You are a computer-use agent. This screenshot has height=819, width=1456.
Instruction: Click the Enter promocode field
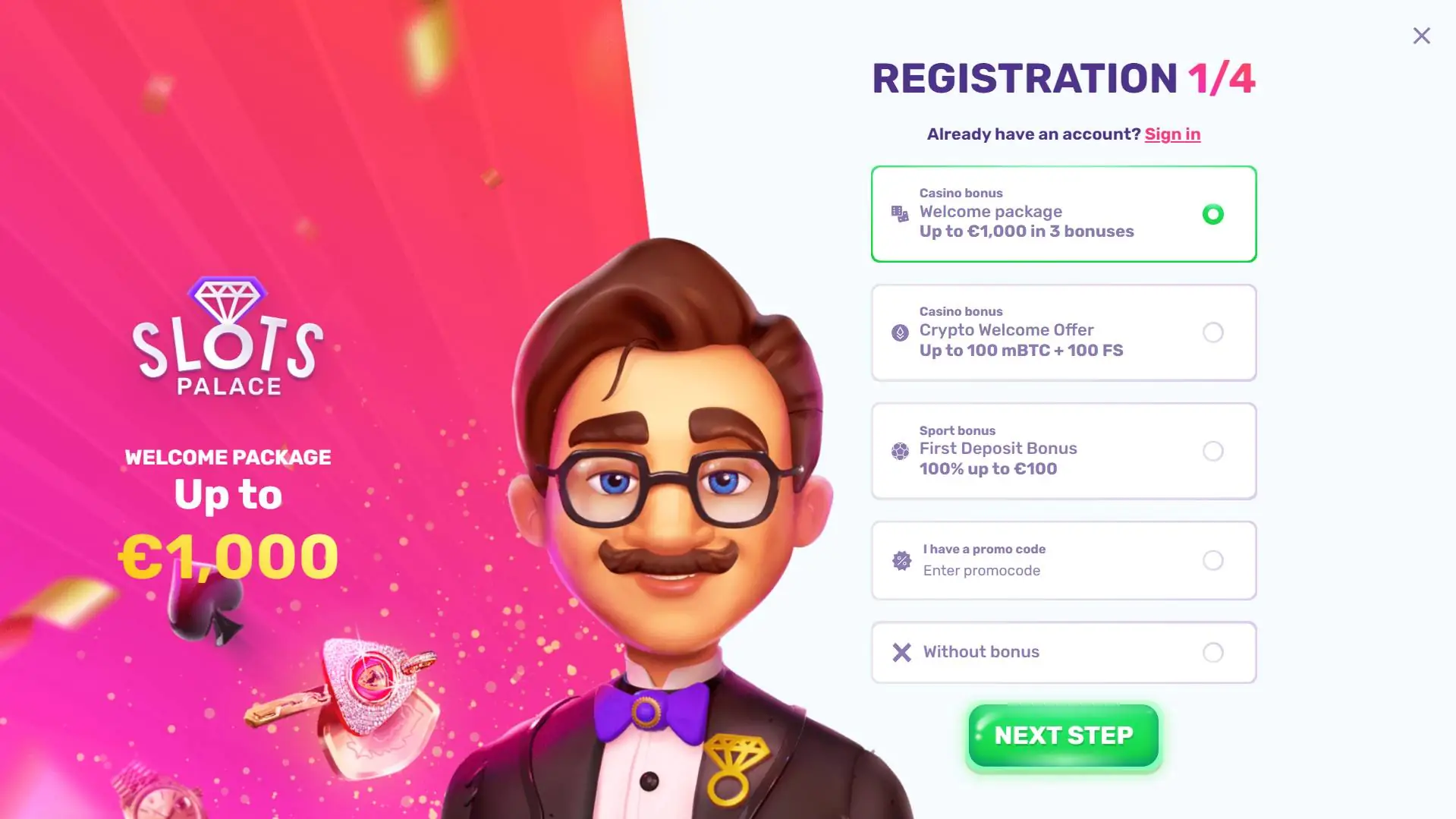pyautogui.click(x=981, y=570)
